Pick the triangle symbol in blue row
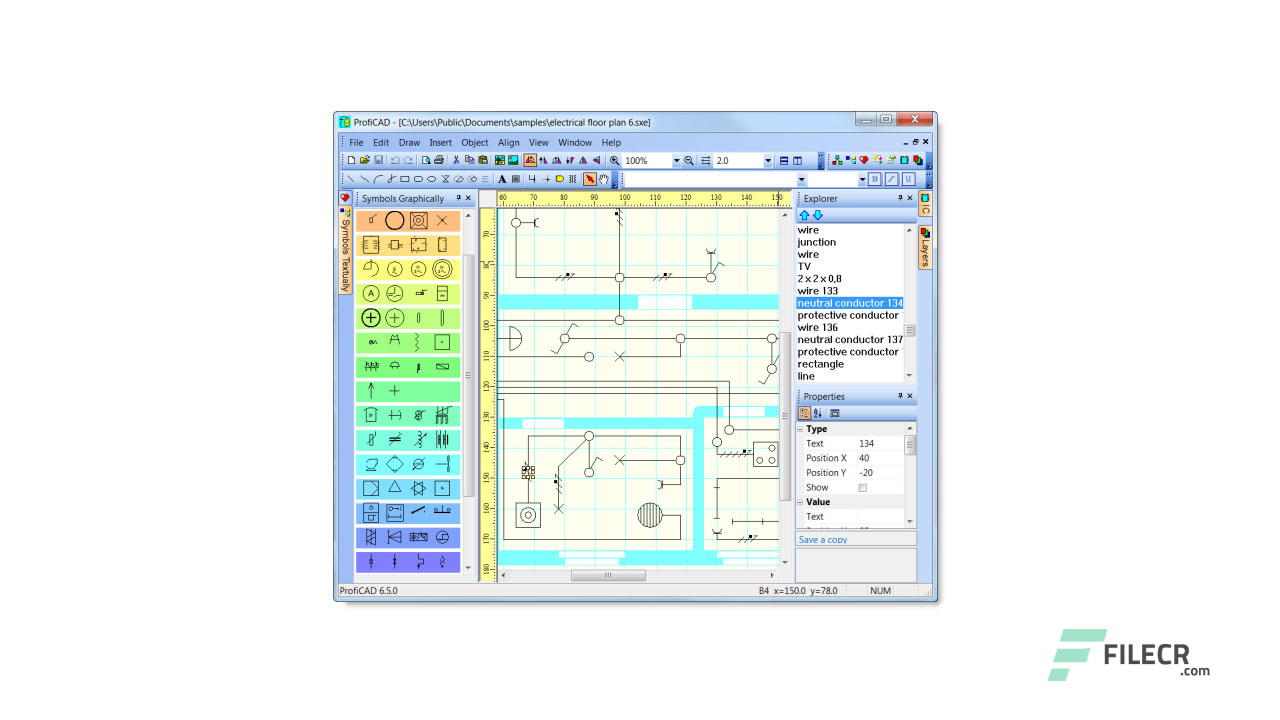The width and height of the screenshot is (1280, 720). click(395, 488)
